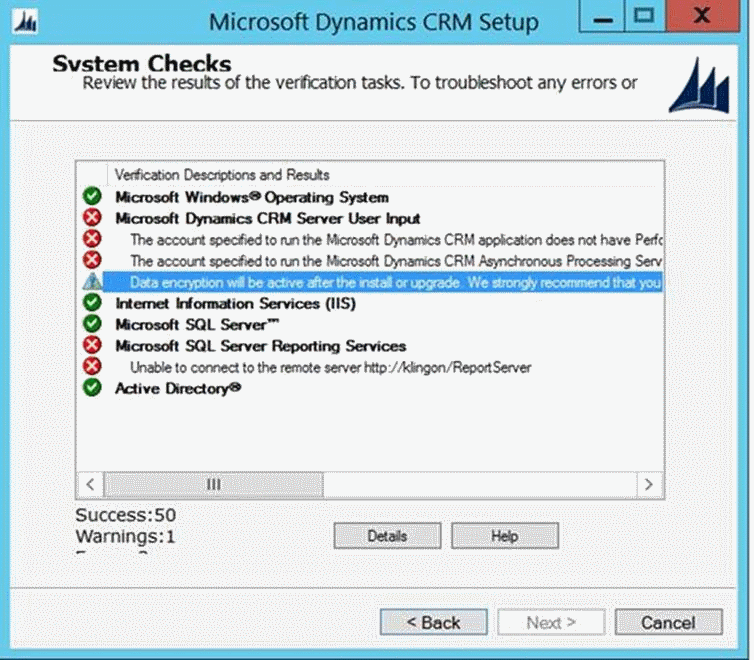Minimize the Setup window
This screenshot has height=660, width=754.
[x=602, y=16]
